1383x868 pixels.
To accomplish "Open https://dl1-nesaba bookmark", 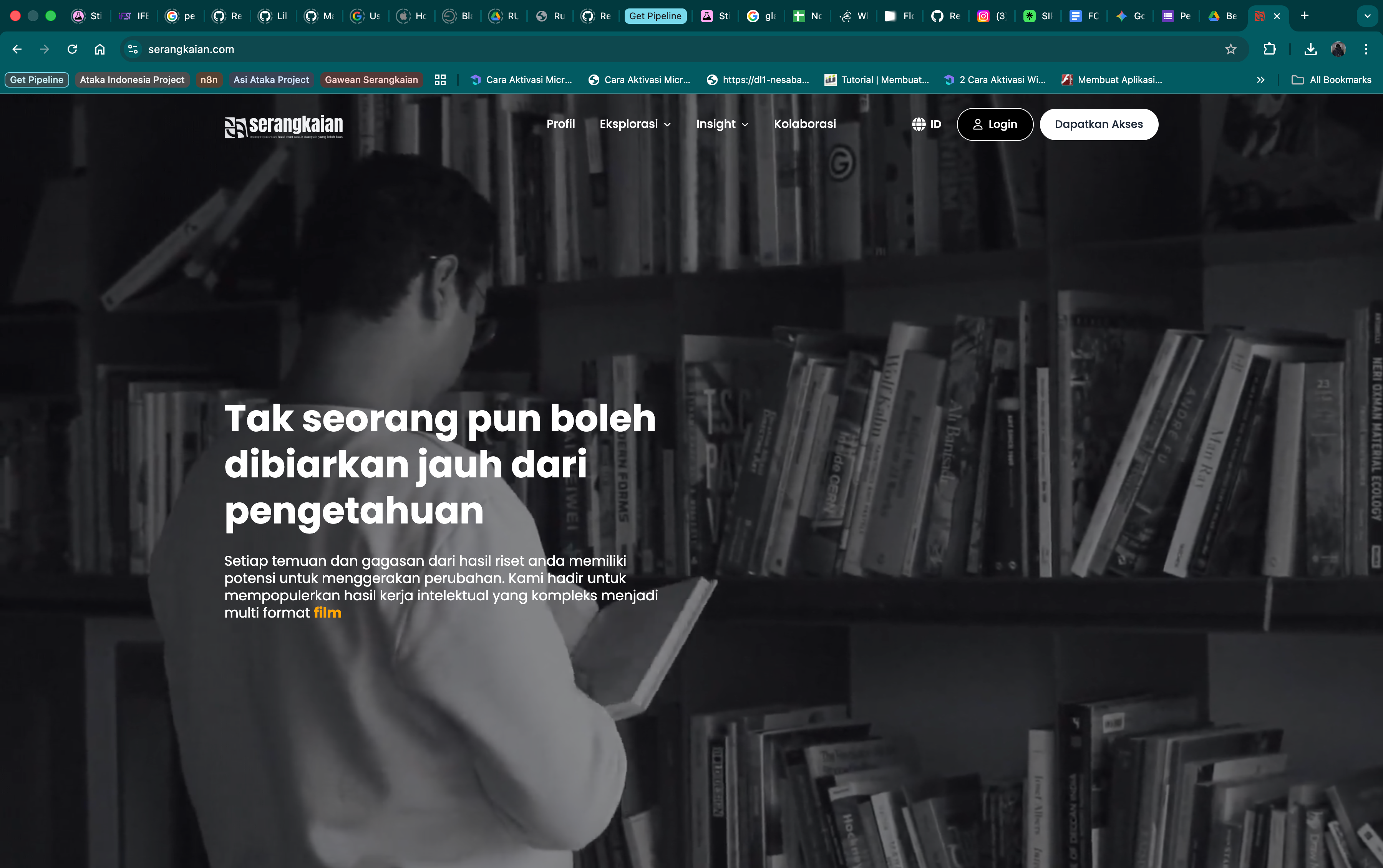I will click(758, 80).
